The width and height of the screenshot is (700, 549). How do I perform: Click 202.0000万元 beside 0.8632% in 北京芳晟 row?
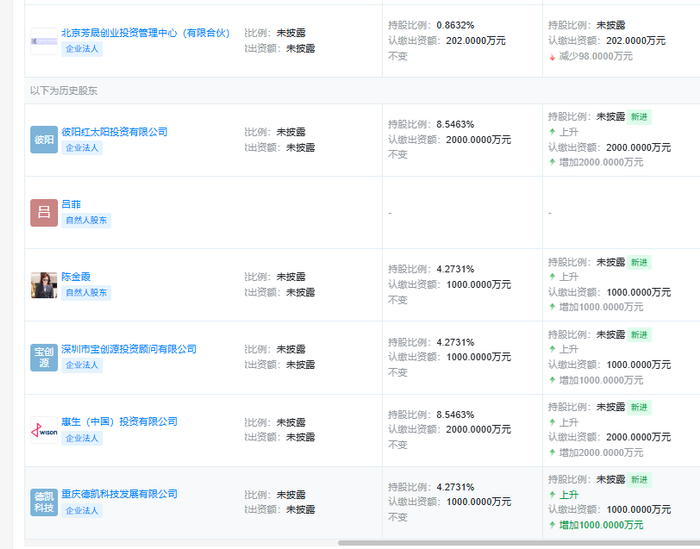[x=476, y=41]
